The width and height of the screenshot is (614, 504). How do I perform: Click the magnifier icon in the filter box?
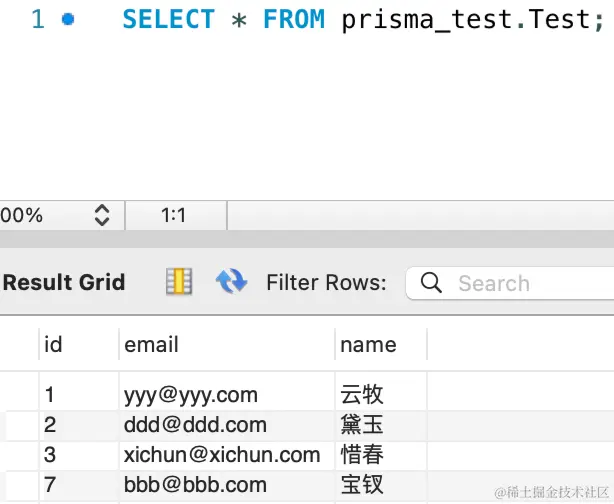431,283
